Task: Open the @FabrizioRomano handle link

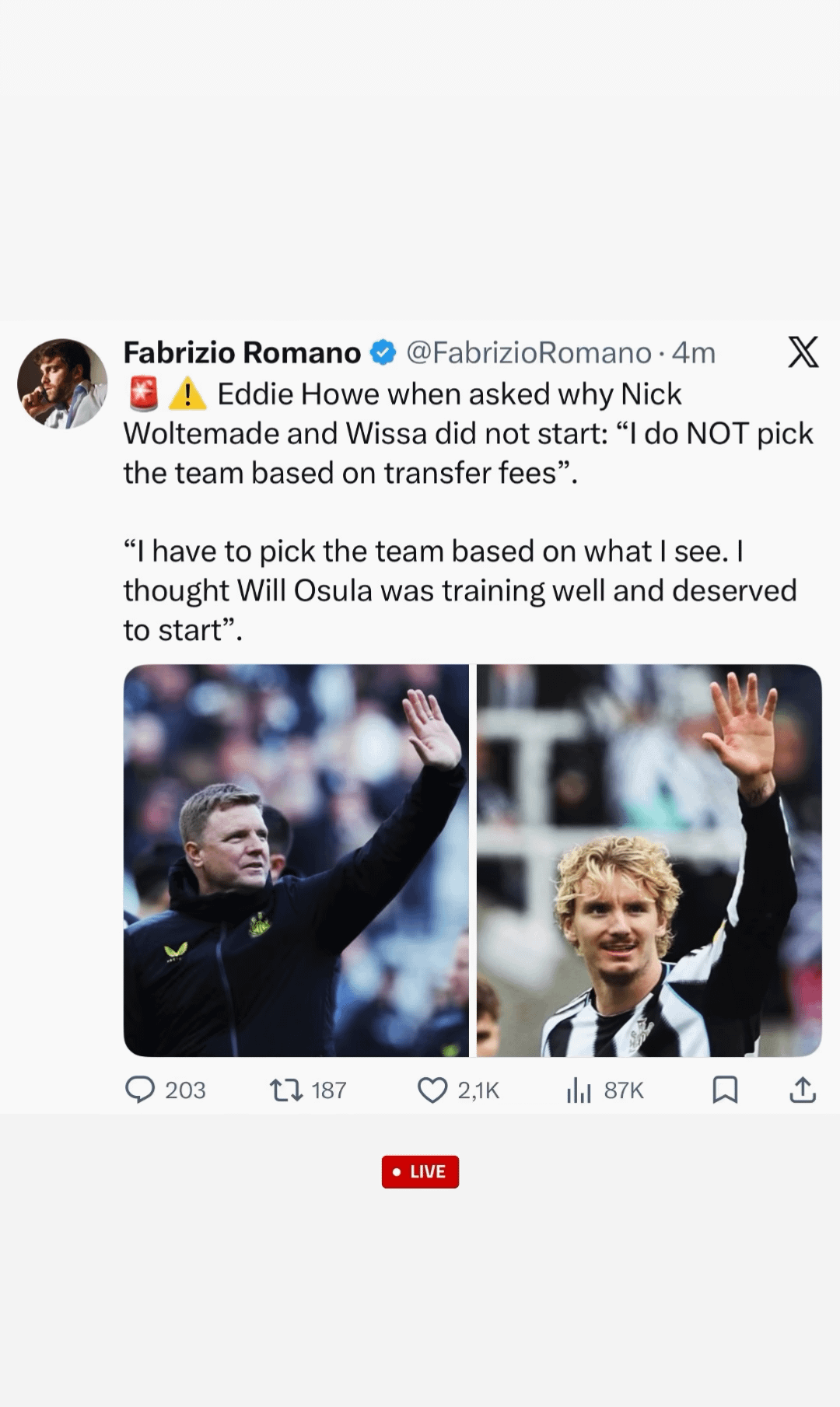Action: (x=528, y=353)
